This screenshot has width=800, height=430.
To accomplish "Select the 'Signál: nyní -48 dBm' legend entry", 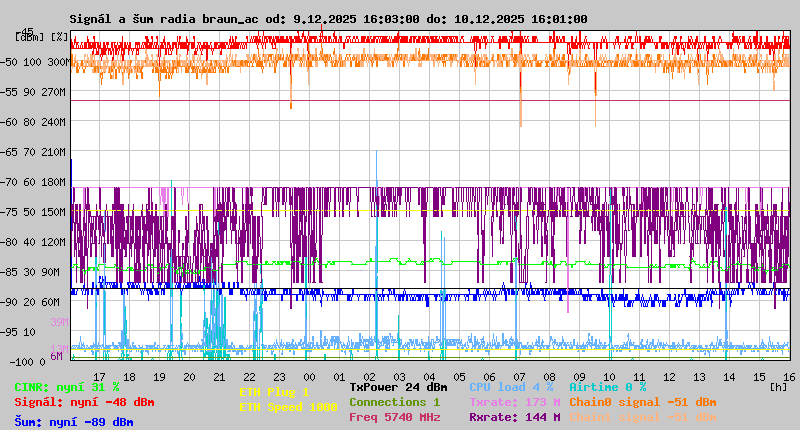I will click(84, 402).
